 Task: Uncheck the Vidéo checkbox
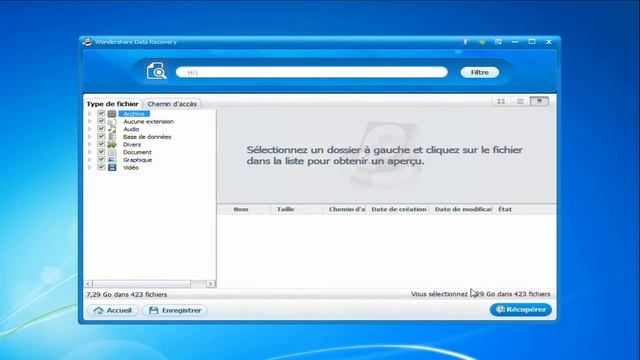(101, 167)
